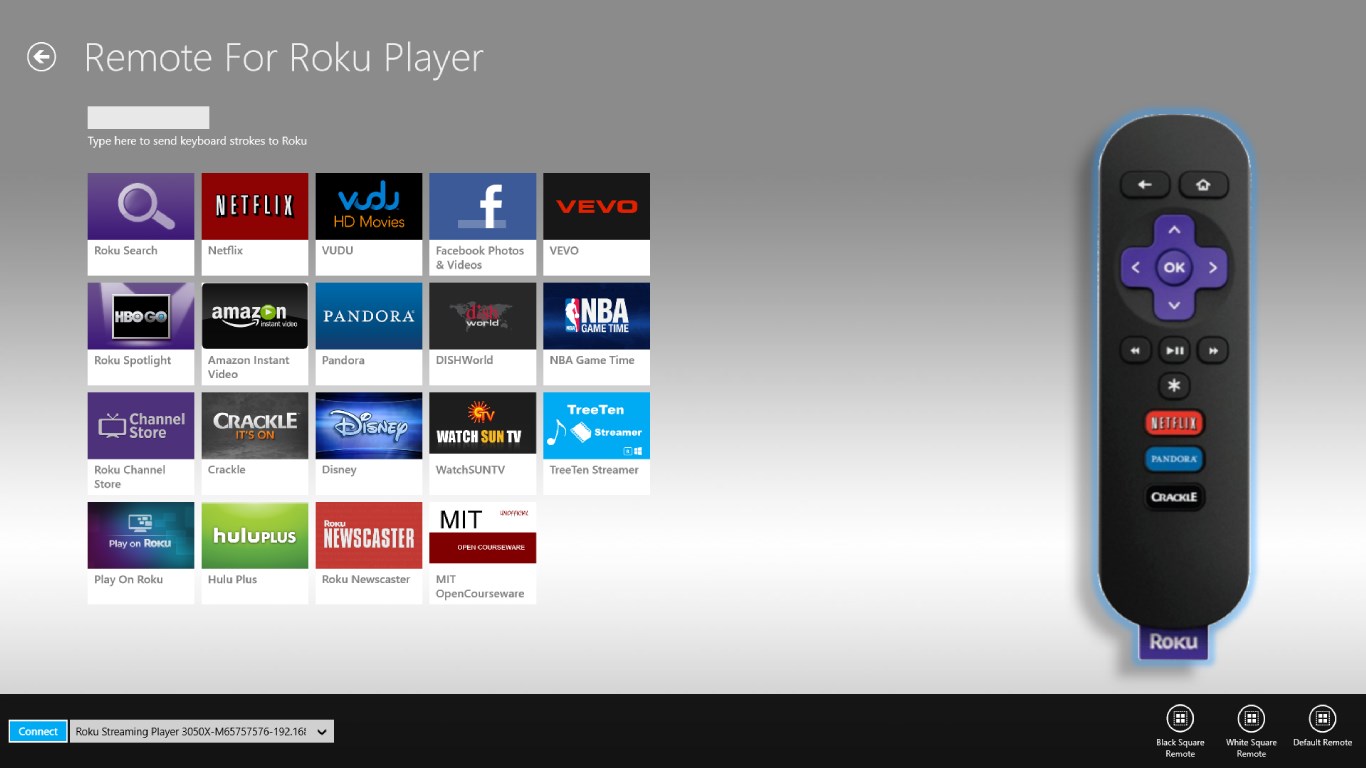This screenshot has width=1366, height=768.
Task: Open the Disney channel tile
Action: (369, 443)
